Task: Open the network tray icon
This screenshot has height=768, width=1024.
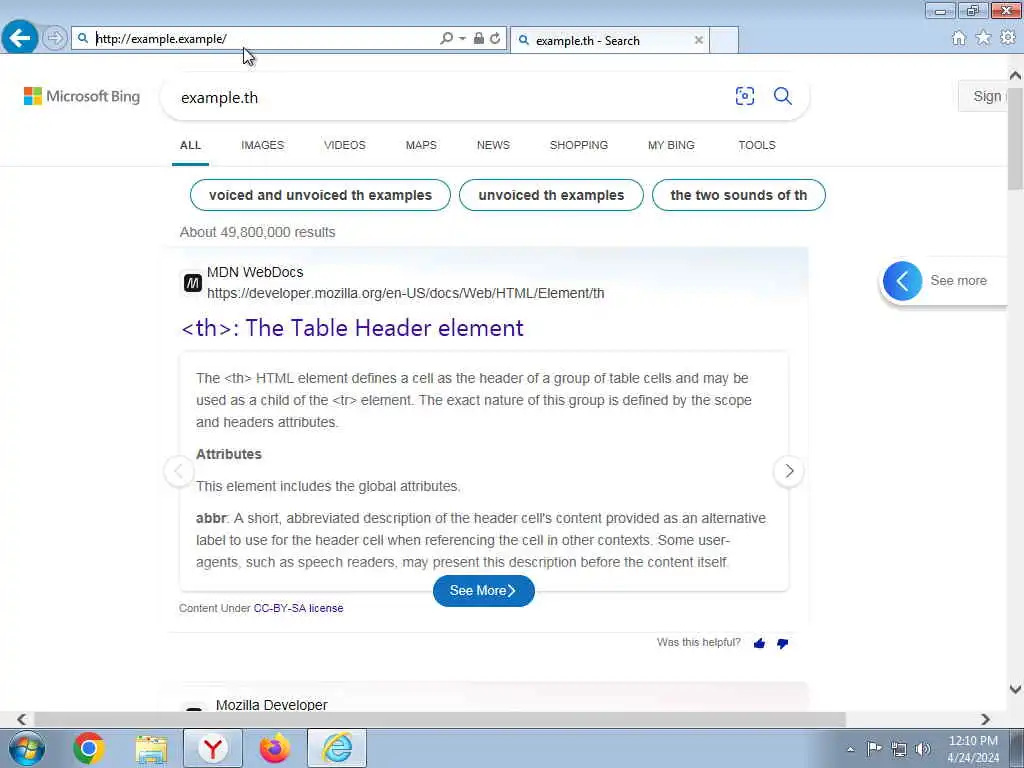Action: coord(899,748)
